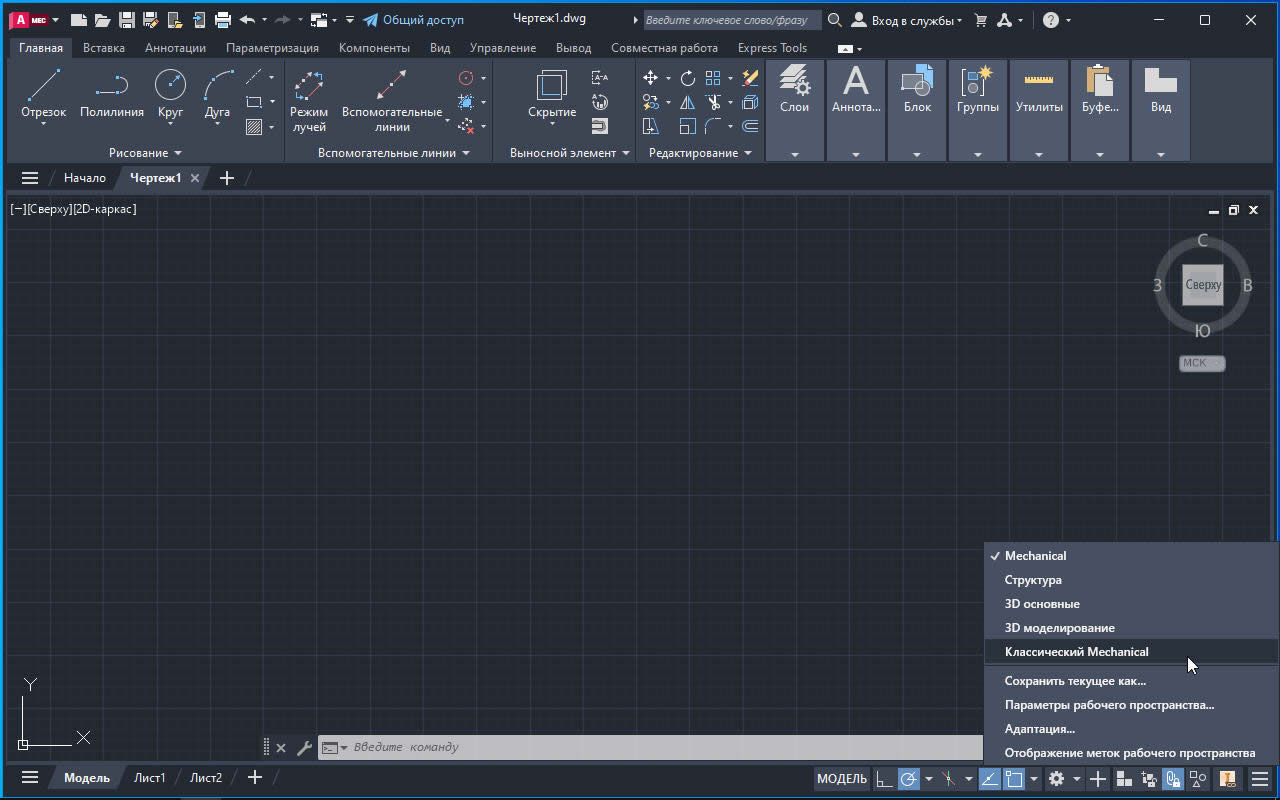Image resolution: width=1280 pixels, height=800 pixels.
Task: Toggle ortho mode in status bar
Action: [885, 779]
